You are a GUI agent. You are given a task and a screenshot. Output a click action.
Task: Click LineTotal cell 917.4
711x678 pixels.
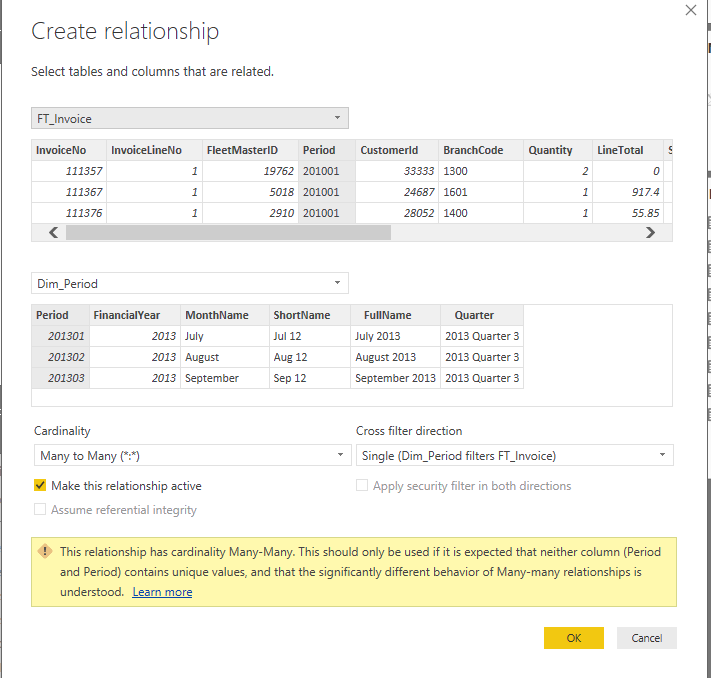(x=628, y=192)
